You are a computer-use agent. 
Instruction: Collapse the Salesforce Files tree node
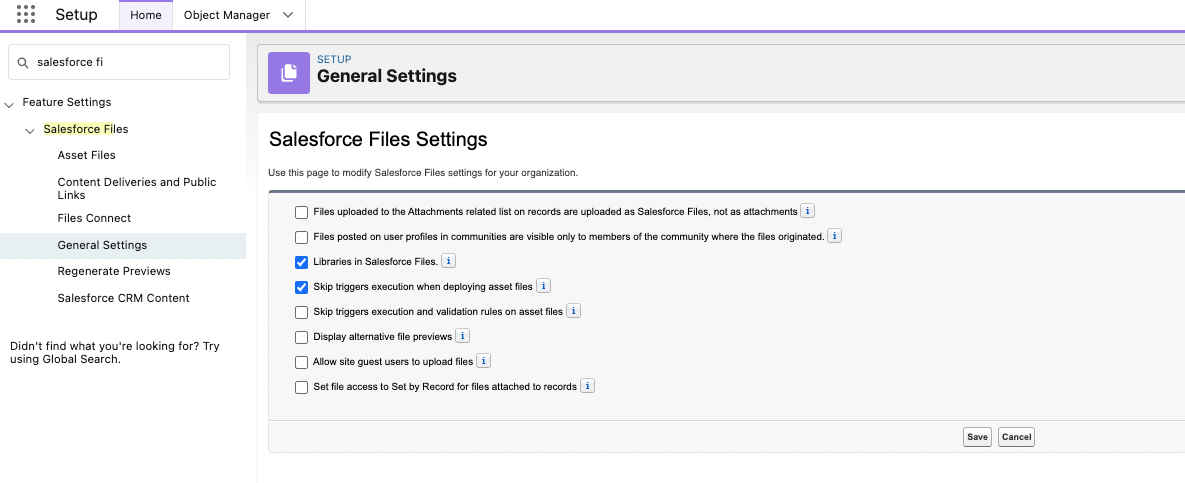[x=31, y=130]
